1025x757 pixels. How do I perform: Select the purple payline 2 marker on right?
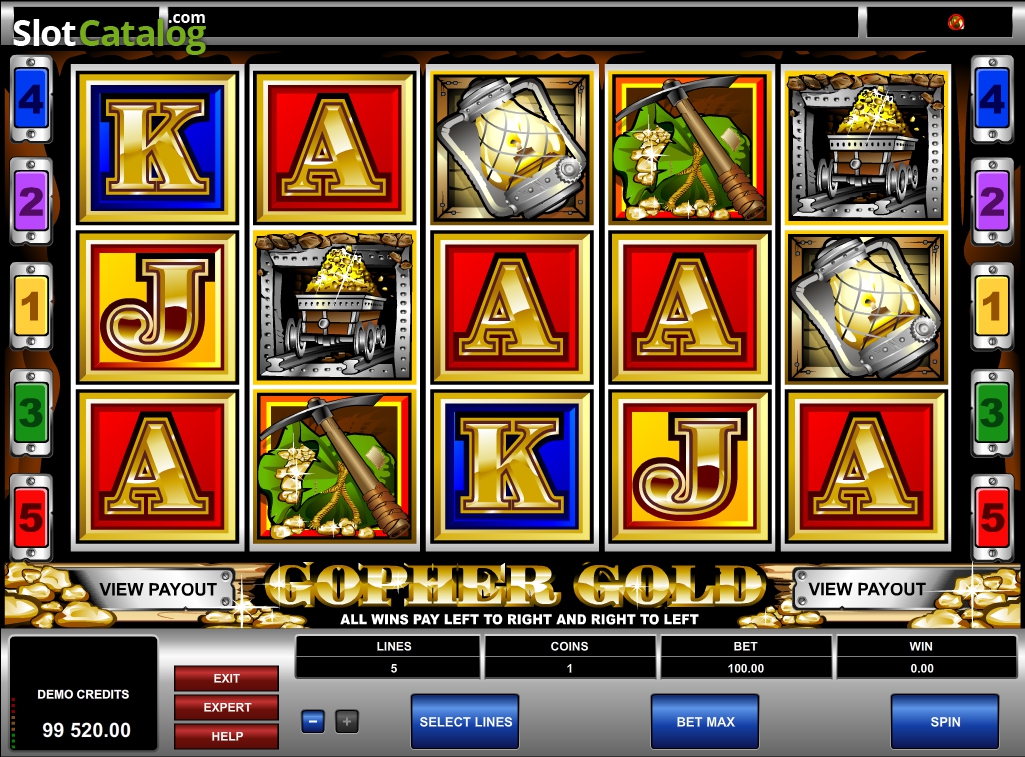coord(992,201)
